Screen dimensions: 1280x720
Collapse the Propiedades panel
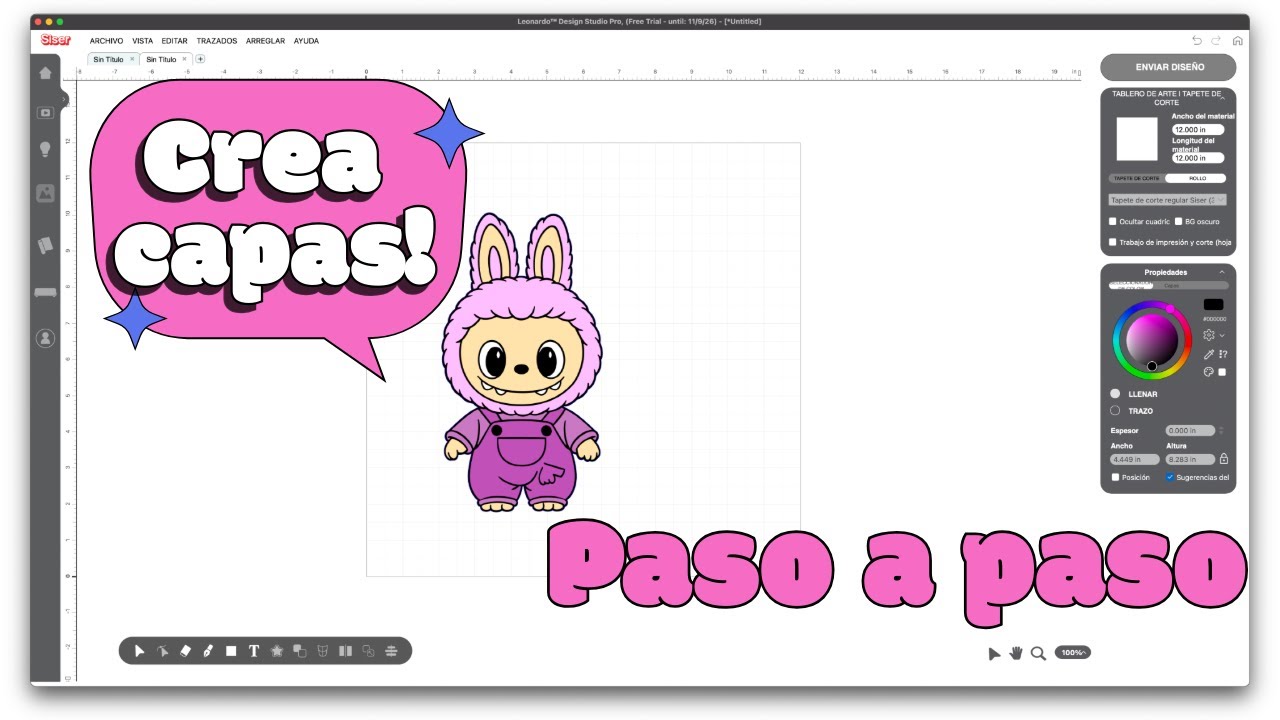(x=1222, y=272)
